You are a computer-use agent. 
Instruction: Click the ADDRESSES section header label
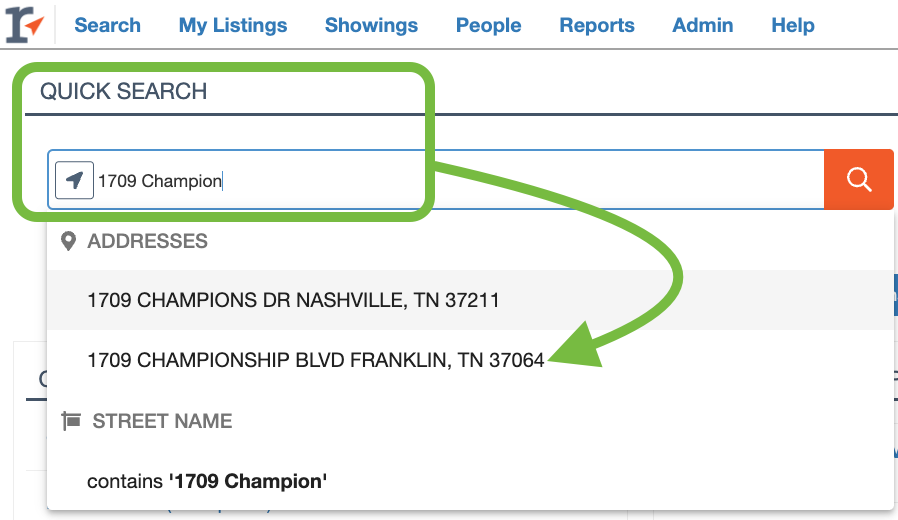[x=147, y=241]
